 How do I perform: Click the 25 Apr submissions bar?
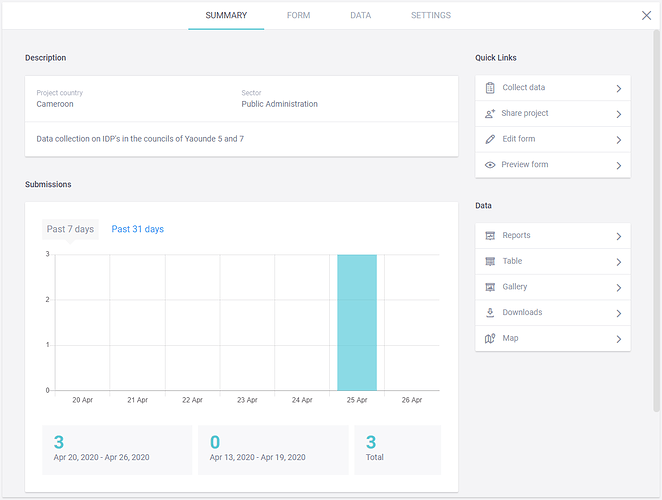pos(357,322)
